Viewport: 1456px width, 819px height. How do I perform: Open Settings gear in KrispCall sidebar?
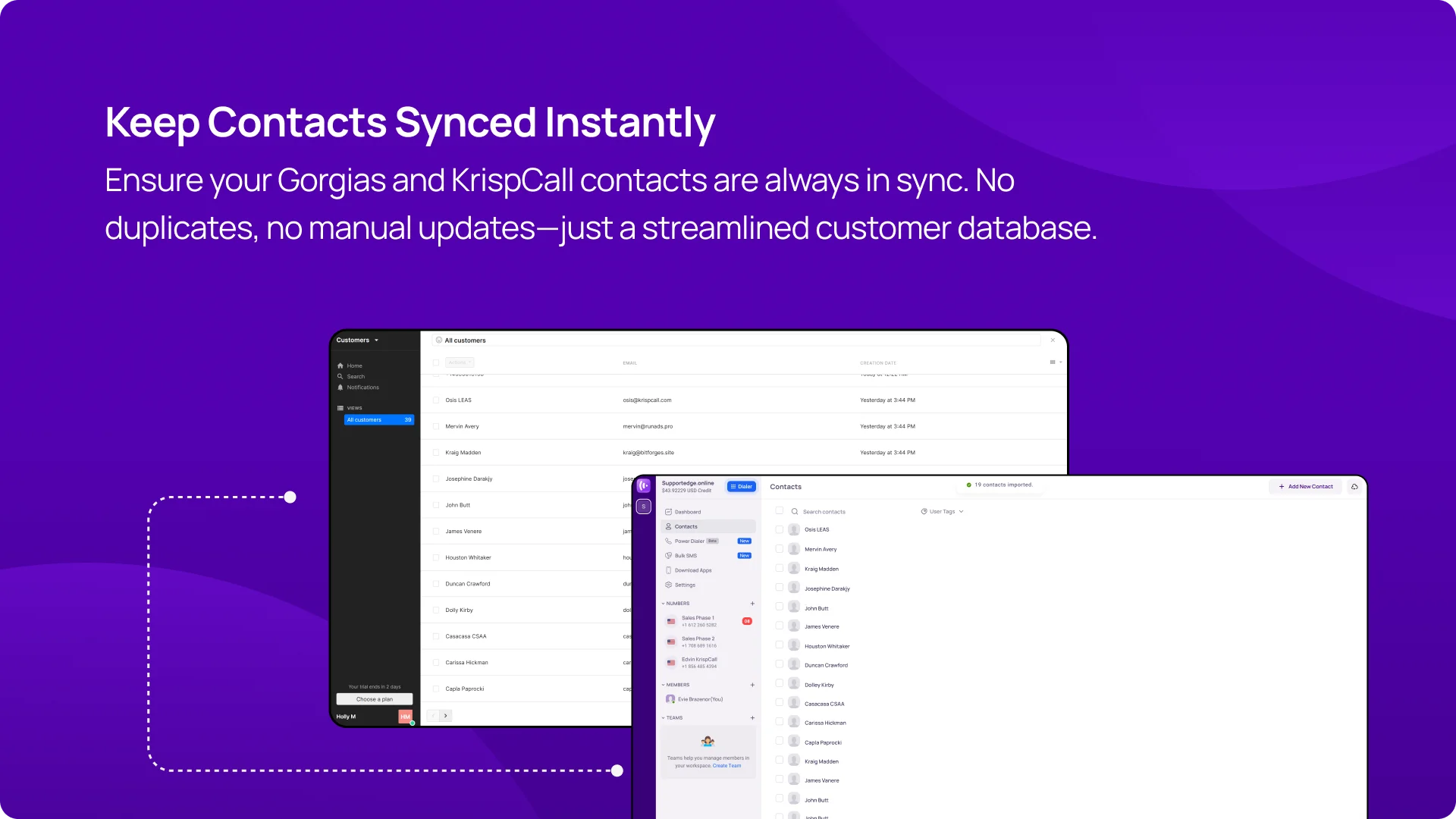[669, 585]
